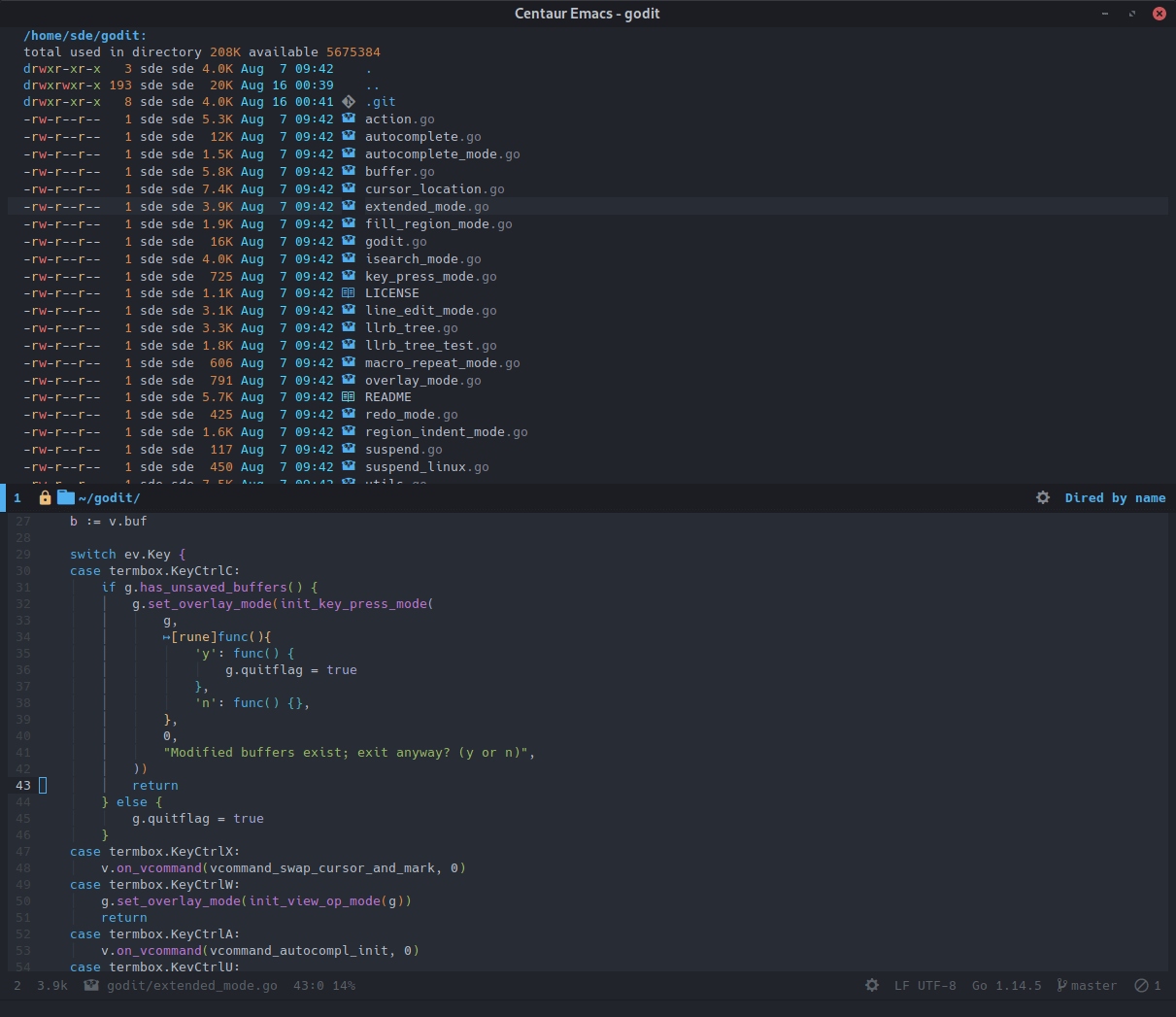
Task: Click 'case termbox.KeyCtrlC:' code line
Action: pos(155,571)
